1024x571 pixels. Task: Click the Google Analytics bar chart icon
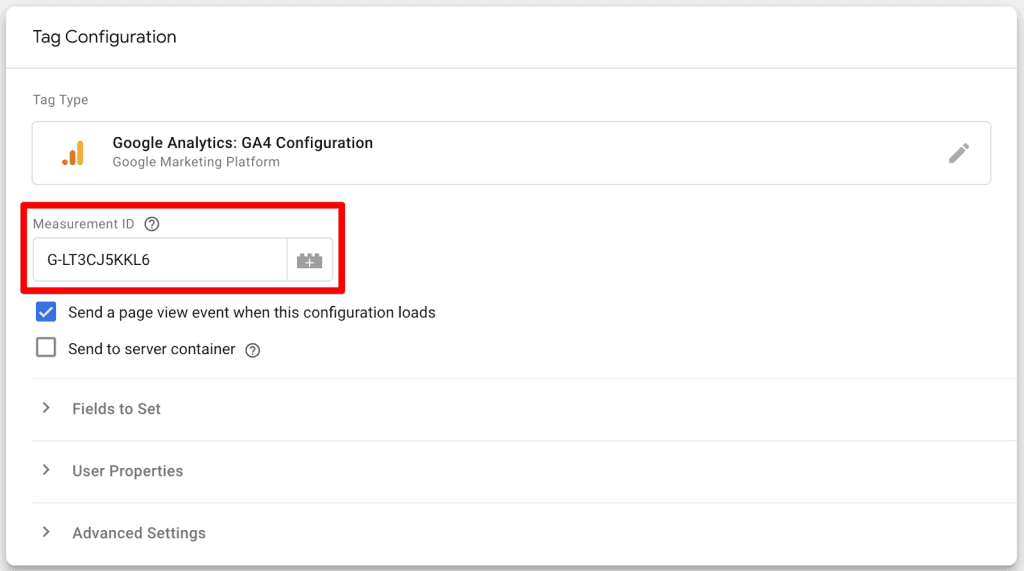pos(74,153)
